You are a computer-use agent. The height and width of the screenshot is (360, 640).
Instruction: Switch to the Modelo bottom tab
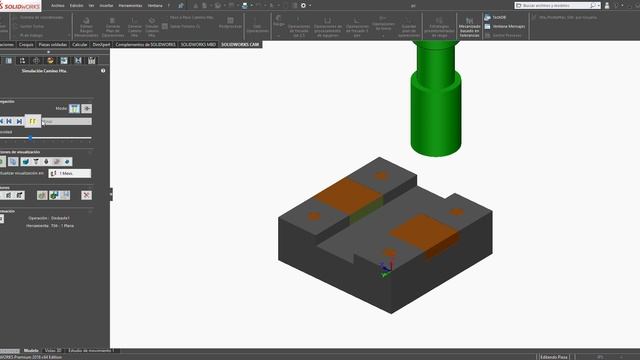tap(31, 351)
